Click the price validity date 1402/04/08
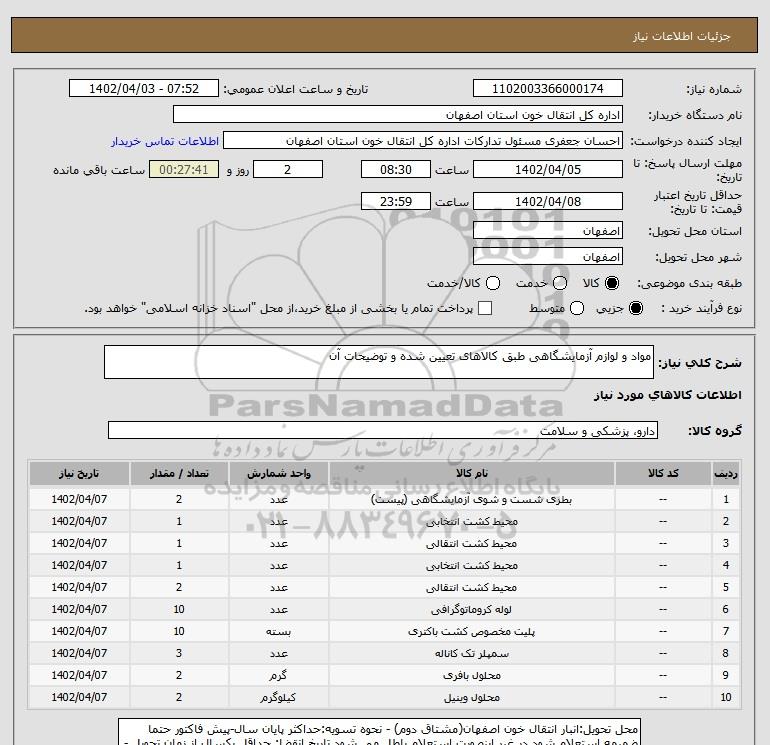This screenshot has height=745, width=770. (548, 201)
